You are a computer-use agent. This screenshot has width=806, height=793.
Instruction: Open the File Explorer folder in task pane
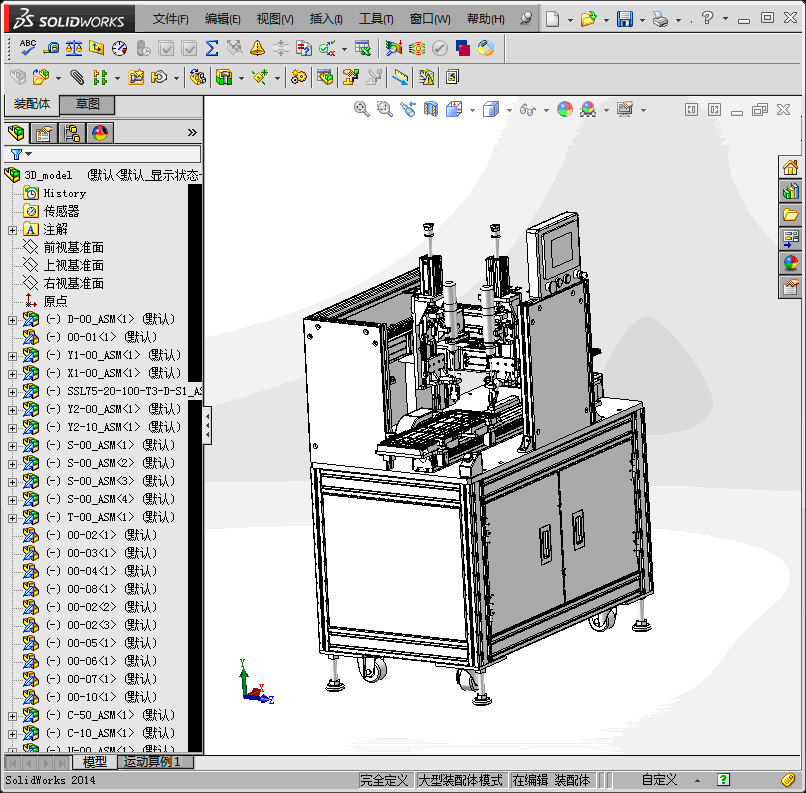(791, 215)
